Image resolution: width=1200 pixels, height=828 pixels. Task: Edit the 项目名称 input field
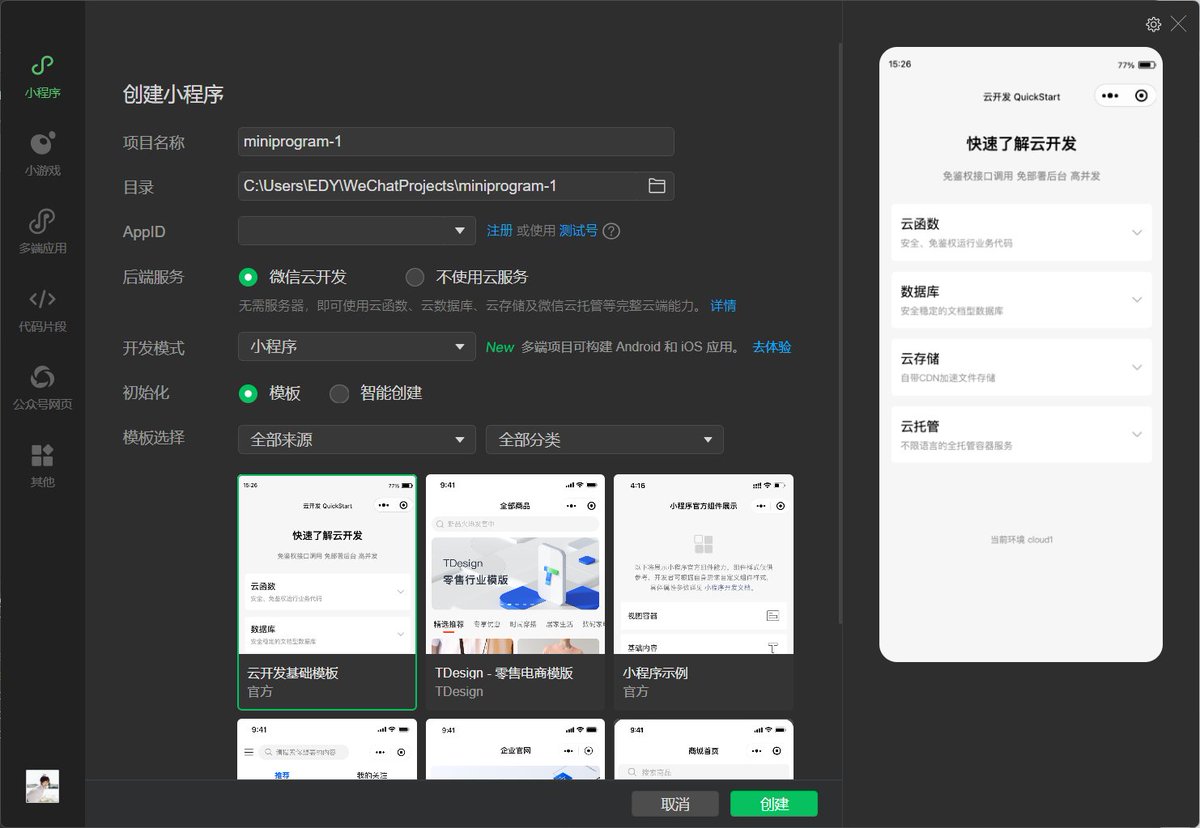click(456, 142)
